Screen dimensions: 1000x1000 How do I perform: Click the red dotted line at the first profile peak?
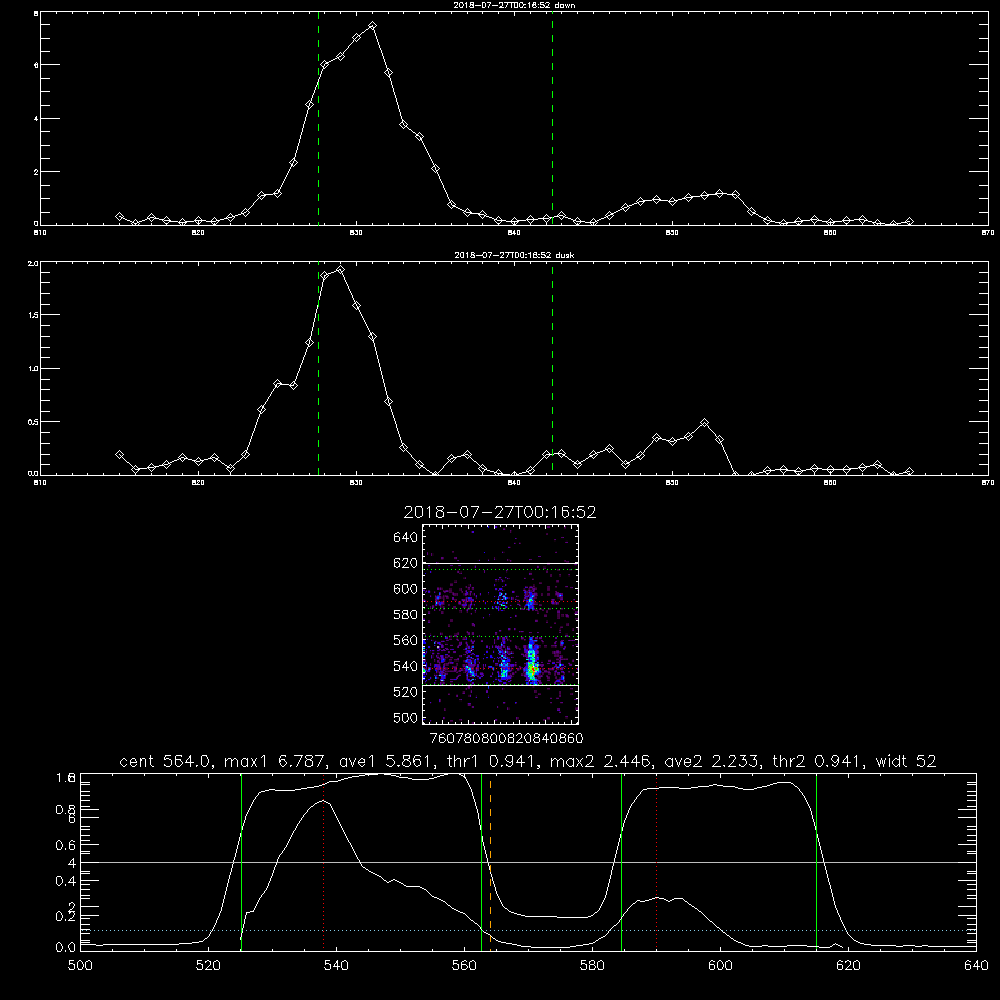click(x=323, y=862)
